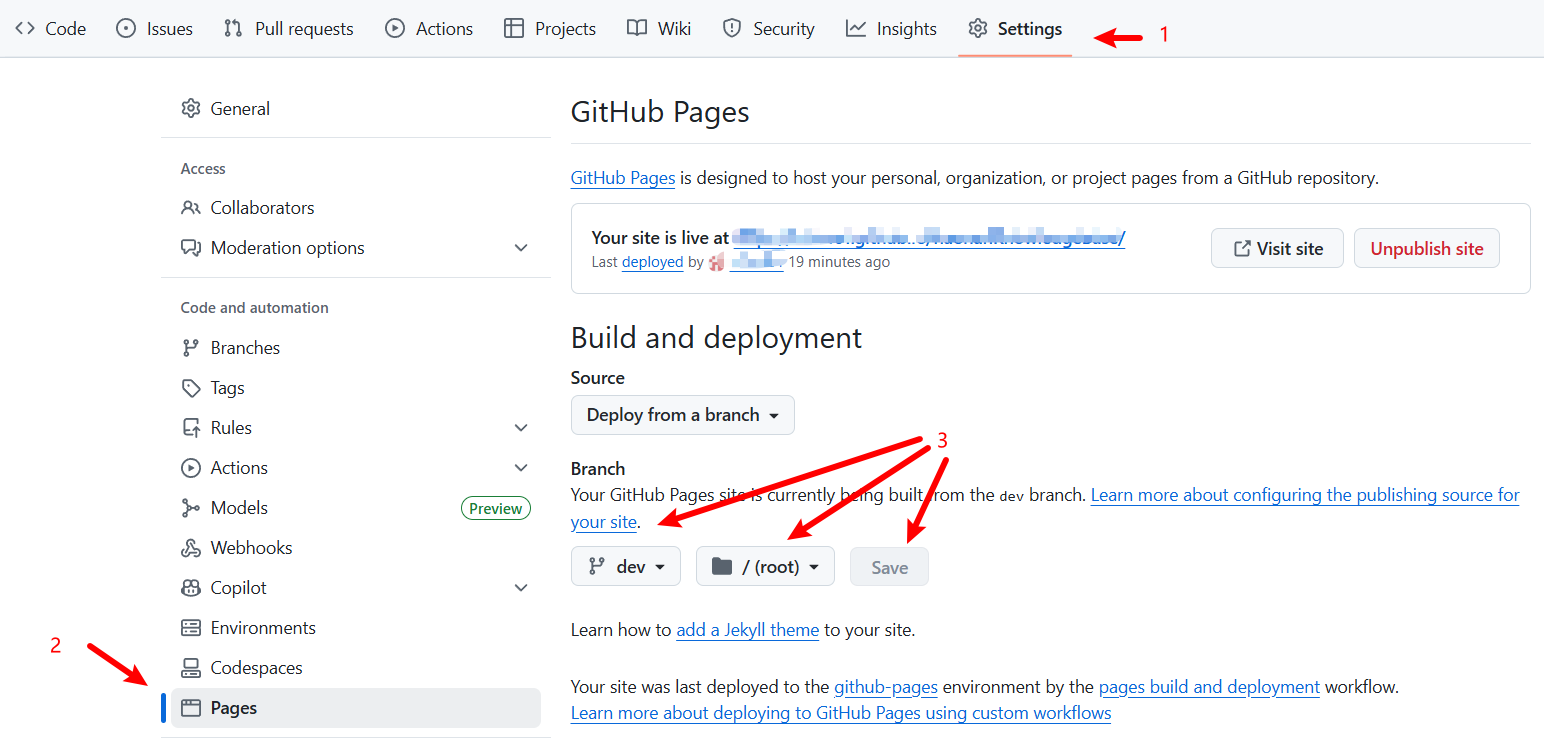Open the Projects tab
Screen dimensions: 1544x752
pyautogui.click(x=549, y=28)
